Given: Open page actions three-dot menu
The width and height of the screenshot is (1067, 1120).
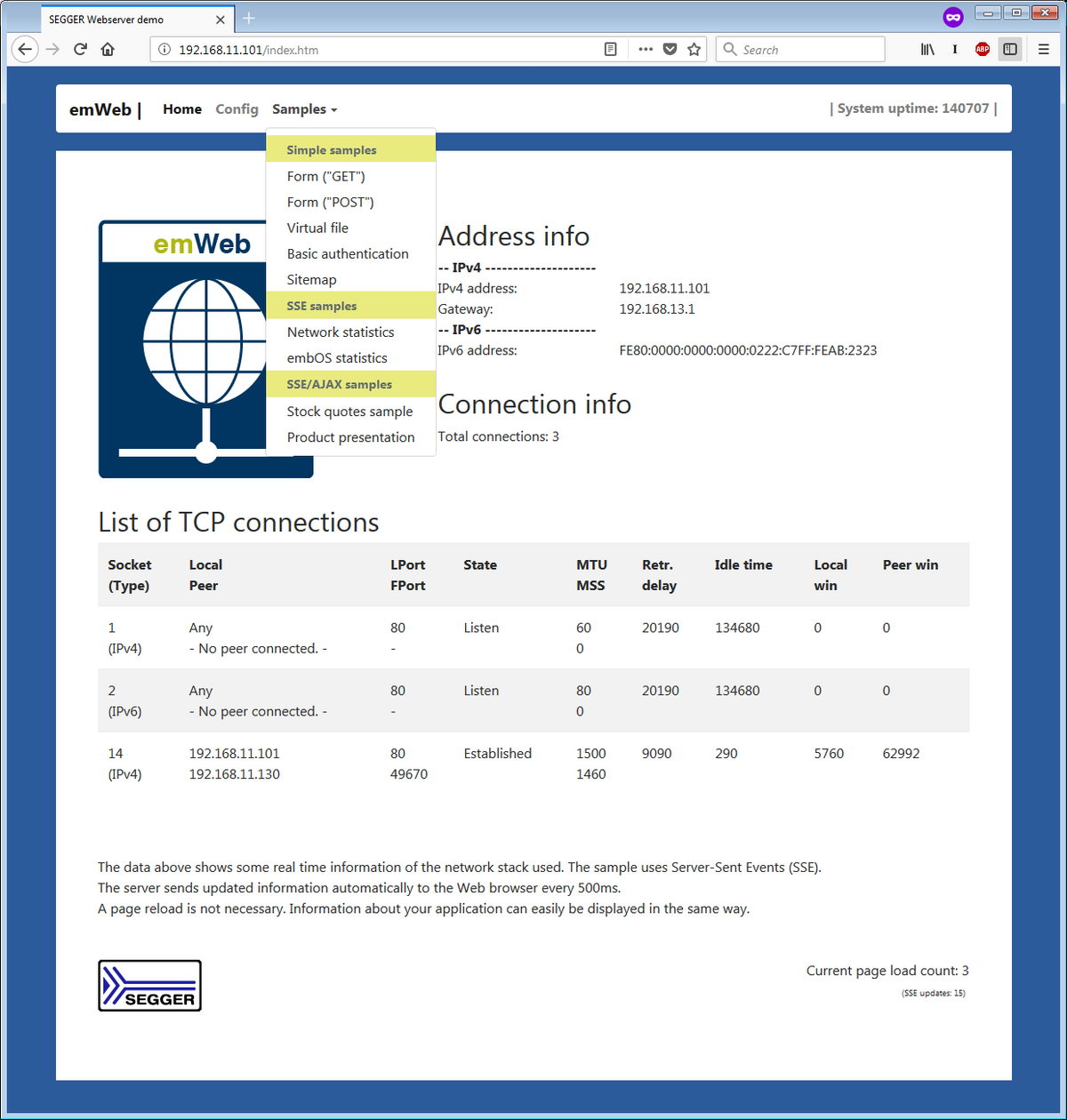Looking at the screenshot, I should (x=646, y=50).
